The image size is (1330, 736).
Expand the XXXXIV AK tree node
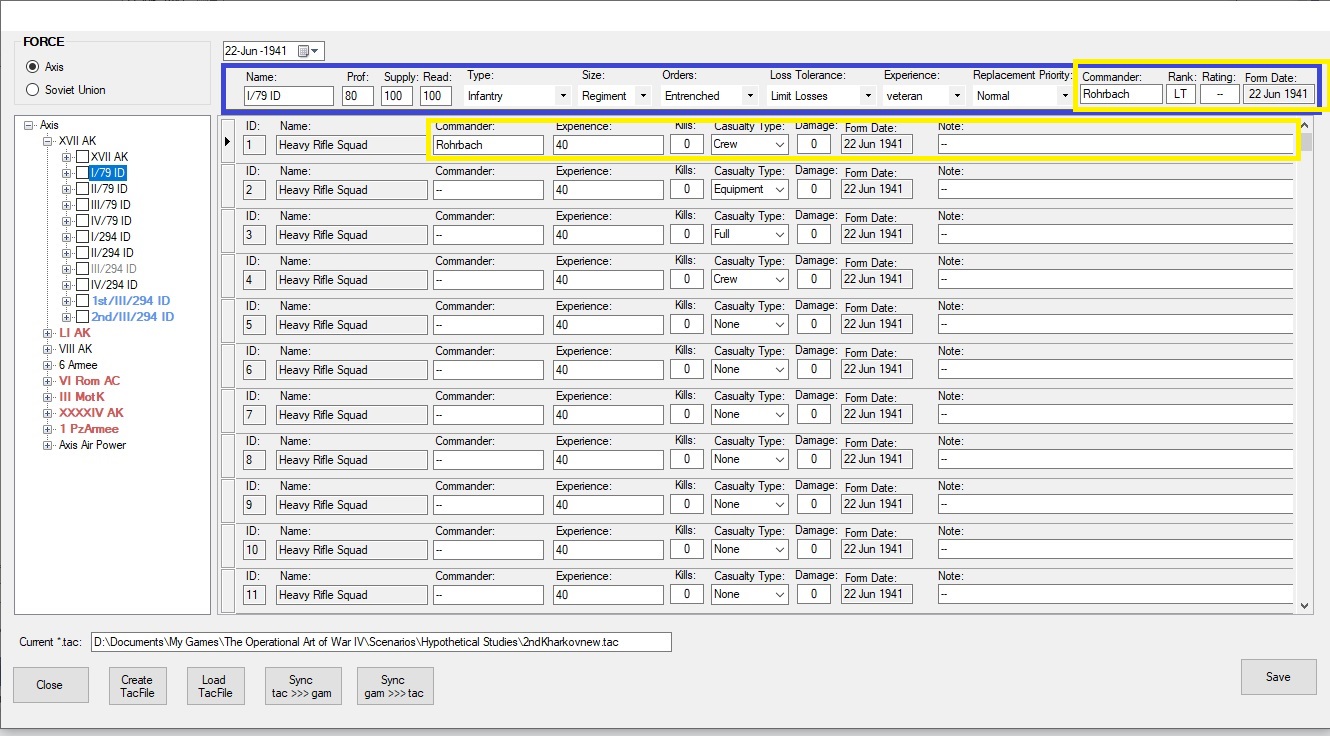pos(48,413)
